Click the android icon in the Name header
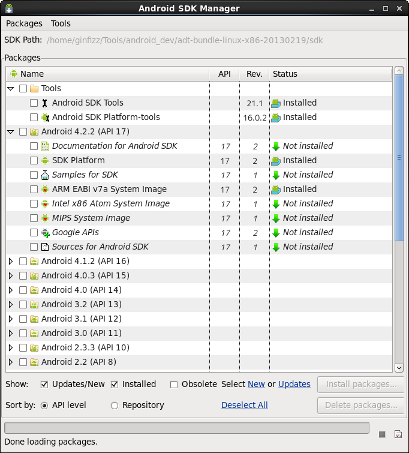 (x=14, y=74)
